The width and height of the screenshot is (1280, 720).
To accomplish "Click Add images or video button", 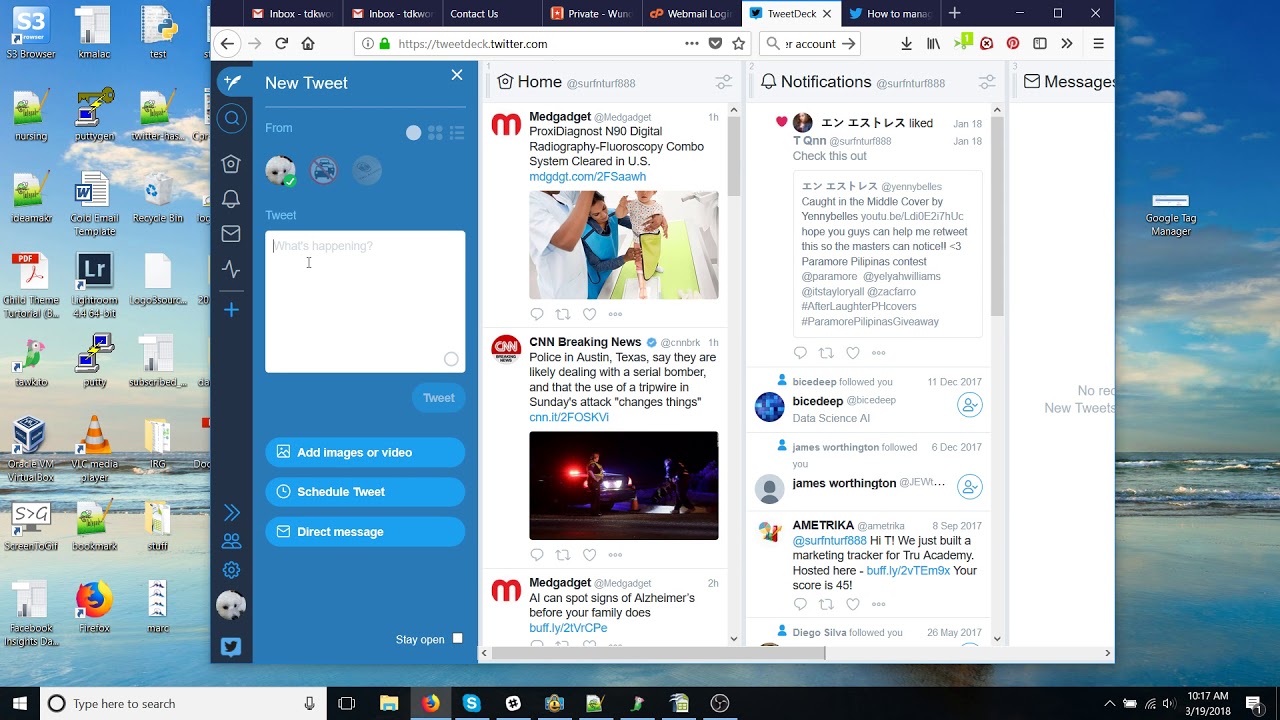I will point(365,452).
